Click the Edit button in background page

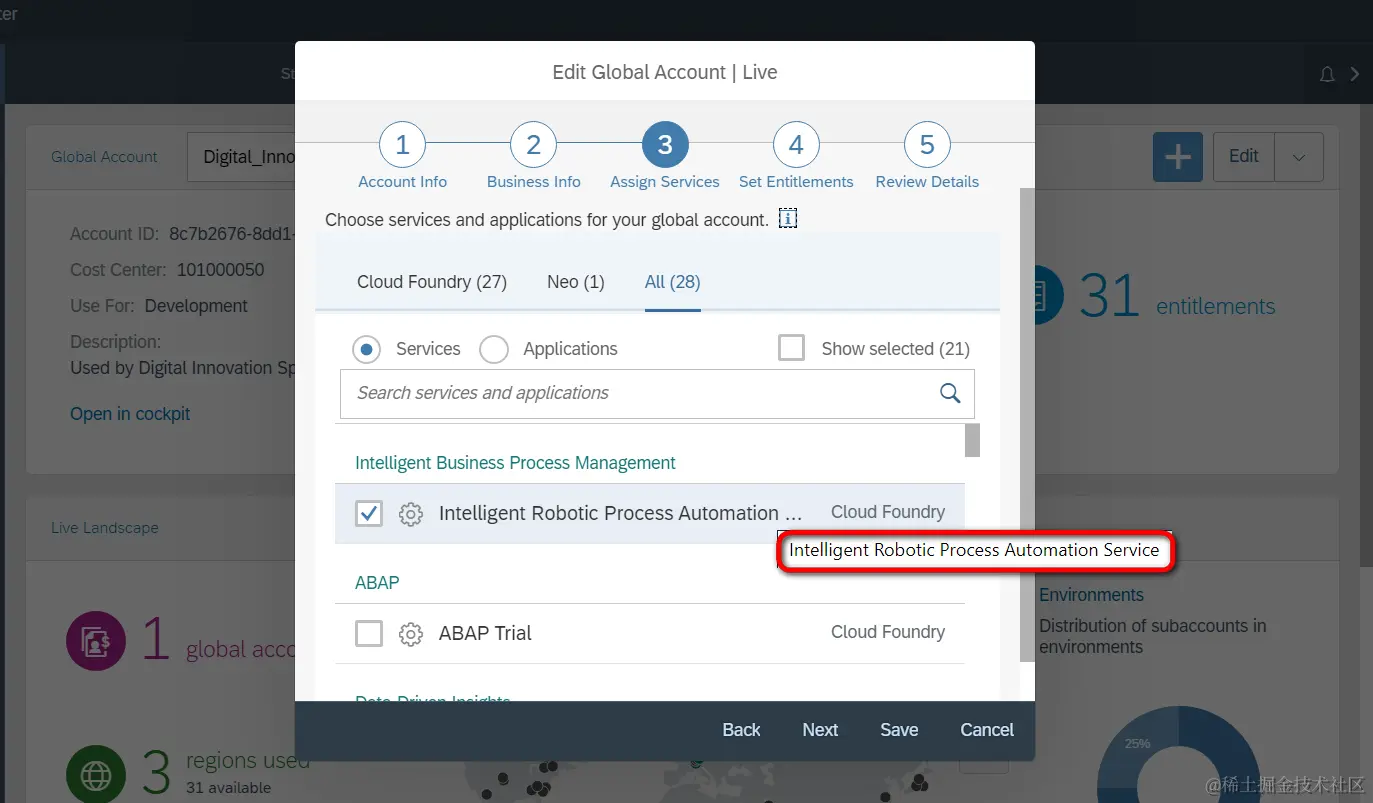[x=1244, y=157]
